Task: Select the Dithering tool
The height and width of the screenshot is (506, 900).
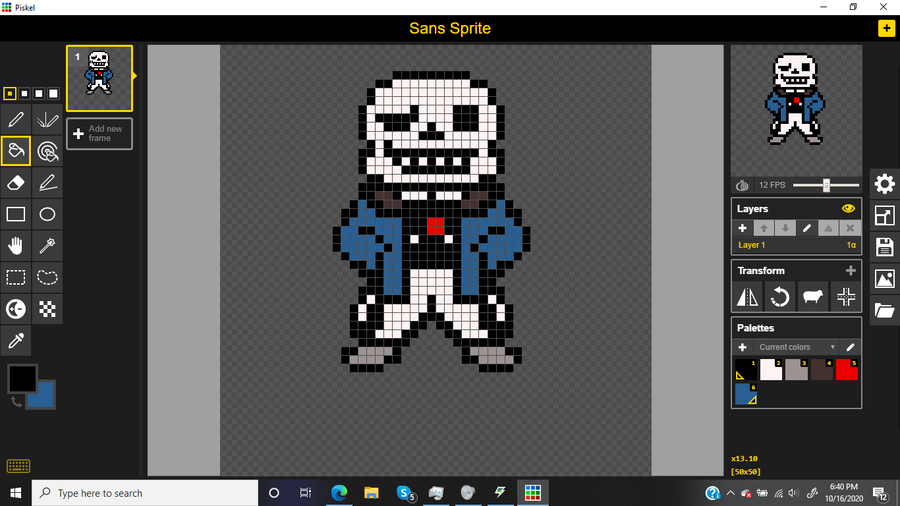Action: [x=47, y=309]
